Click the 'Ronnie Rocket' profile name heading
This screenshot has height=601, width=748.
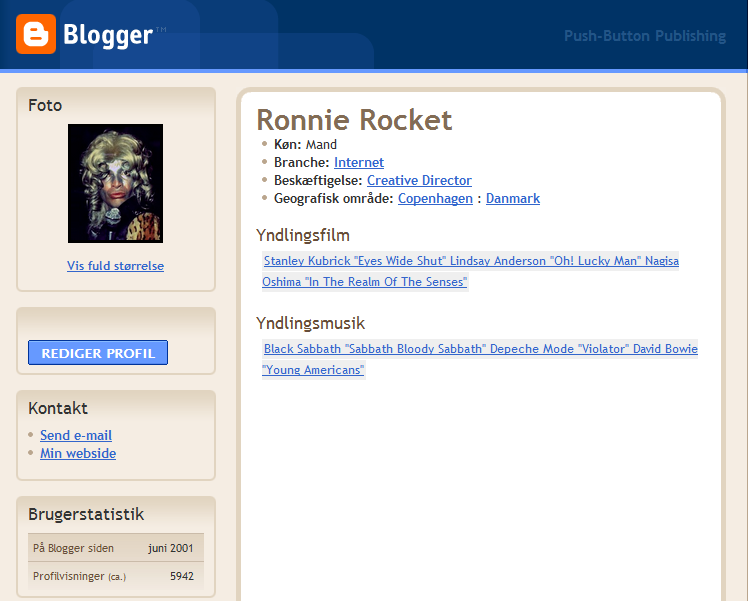point(354,120)
